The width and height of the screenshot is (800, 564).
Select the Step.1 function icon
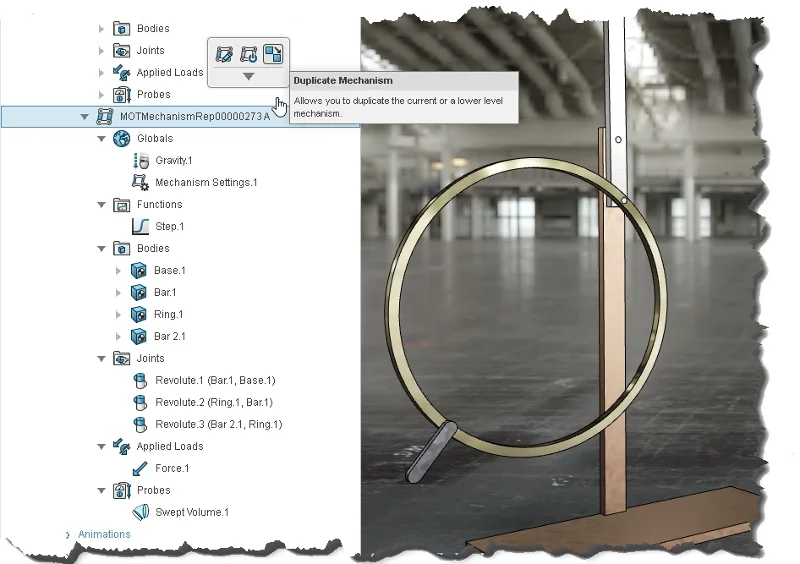[140, 226]
